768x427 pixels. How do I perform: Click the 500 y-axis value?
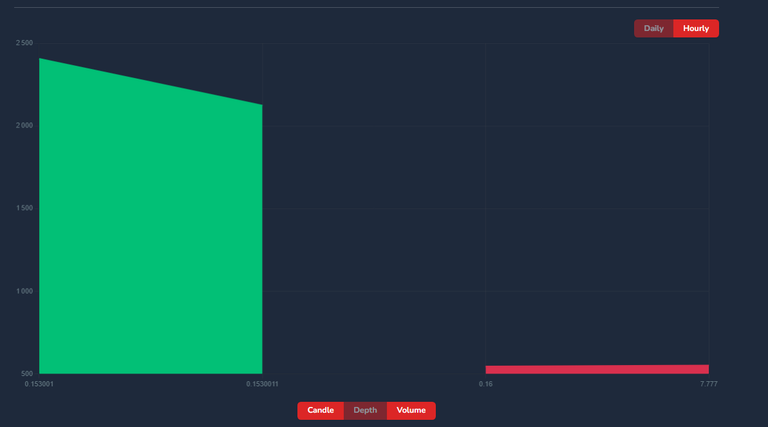[x=27, y=374]
